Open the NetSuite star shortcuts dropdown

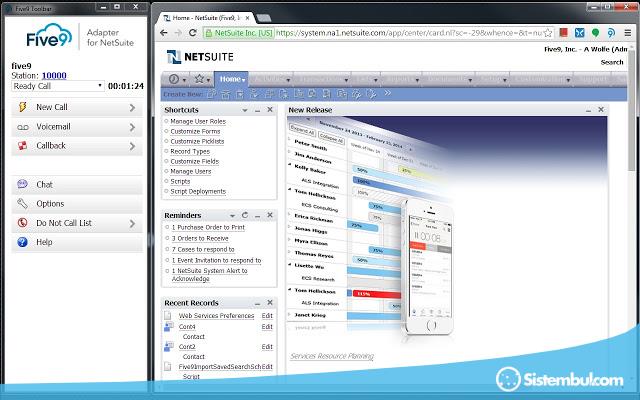202,79
